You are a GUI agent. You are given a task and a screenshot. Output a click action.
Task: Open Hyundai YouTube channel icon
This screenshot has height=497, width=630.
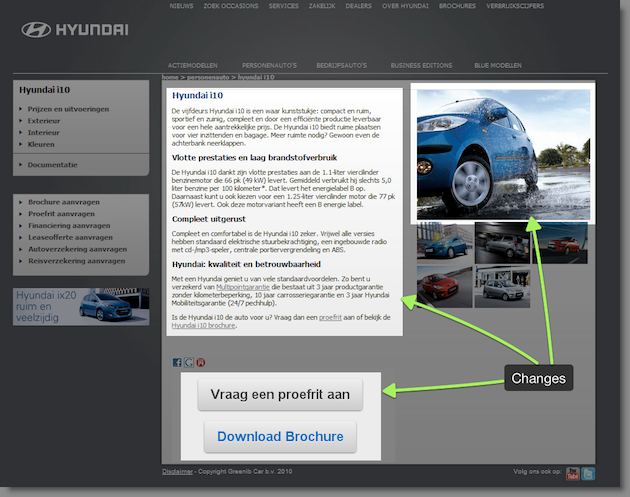(573, 474)
